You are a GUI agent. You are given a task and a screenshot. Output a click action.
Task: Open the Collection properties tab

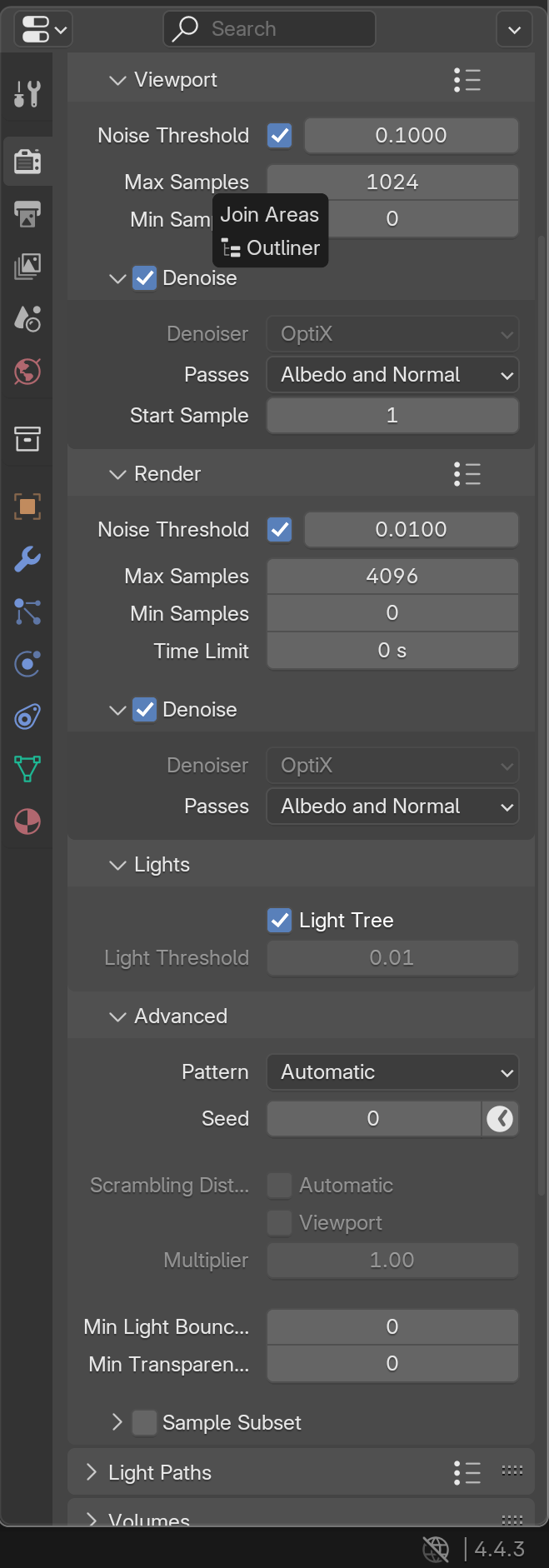click(27, 438)
